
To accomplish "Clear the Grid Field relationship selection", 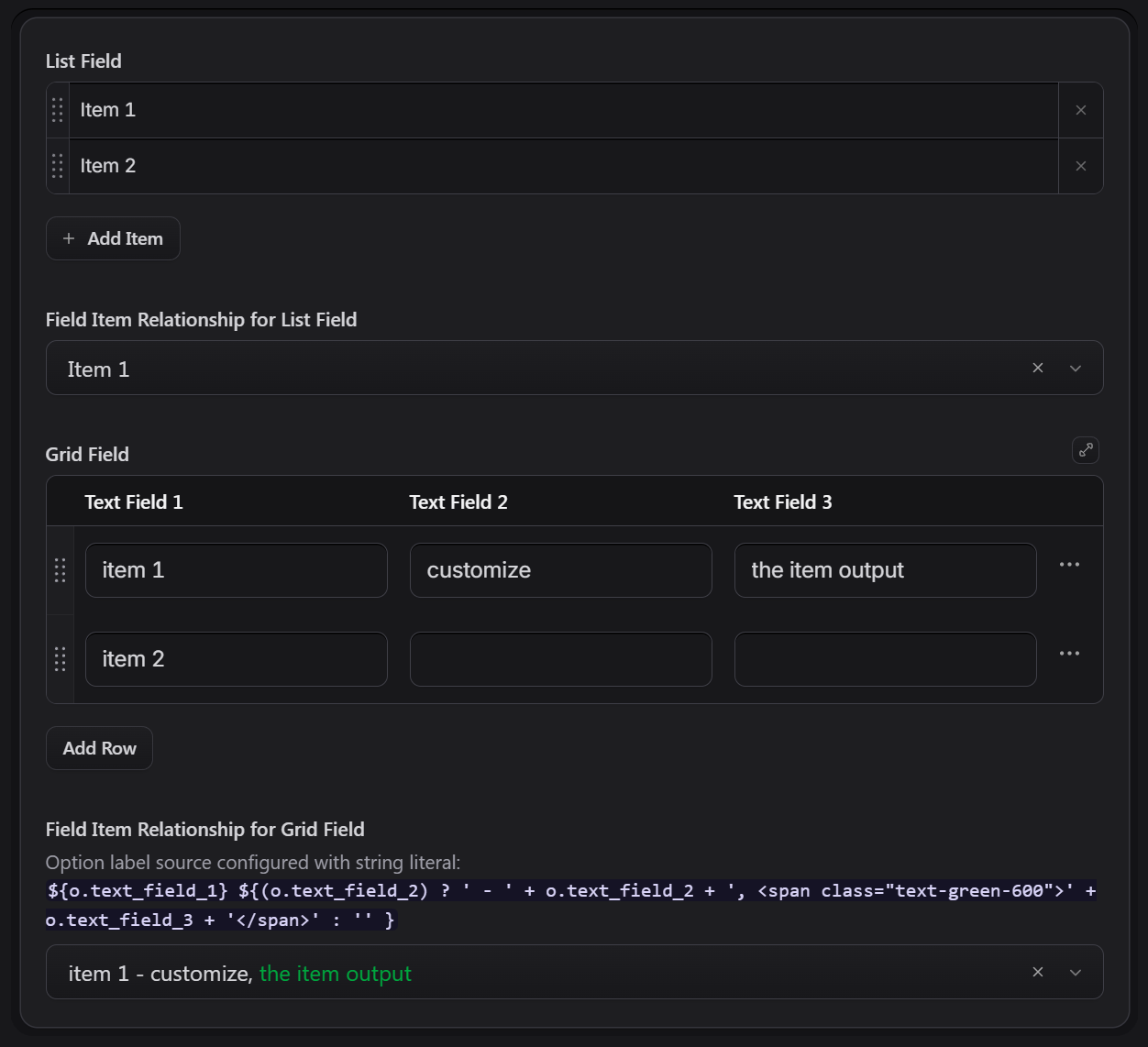I will coord(1038,972).
